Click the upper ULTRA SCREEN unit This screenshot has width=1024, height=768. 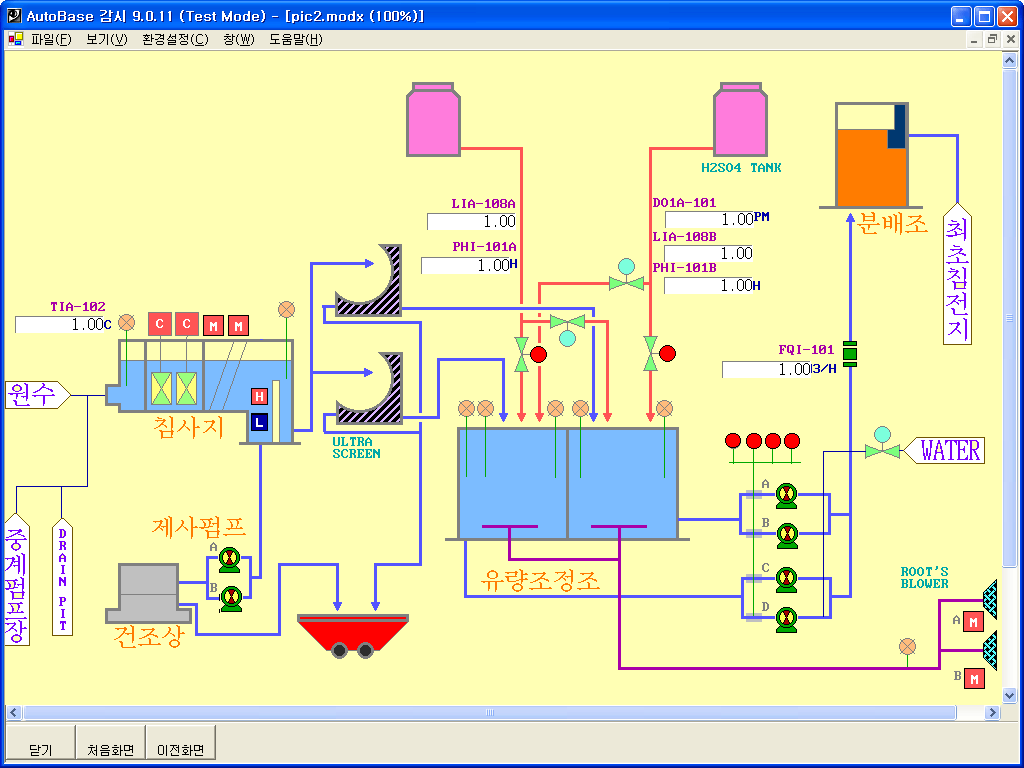369,280
